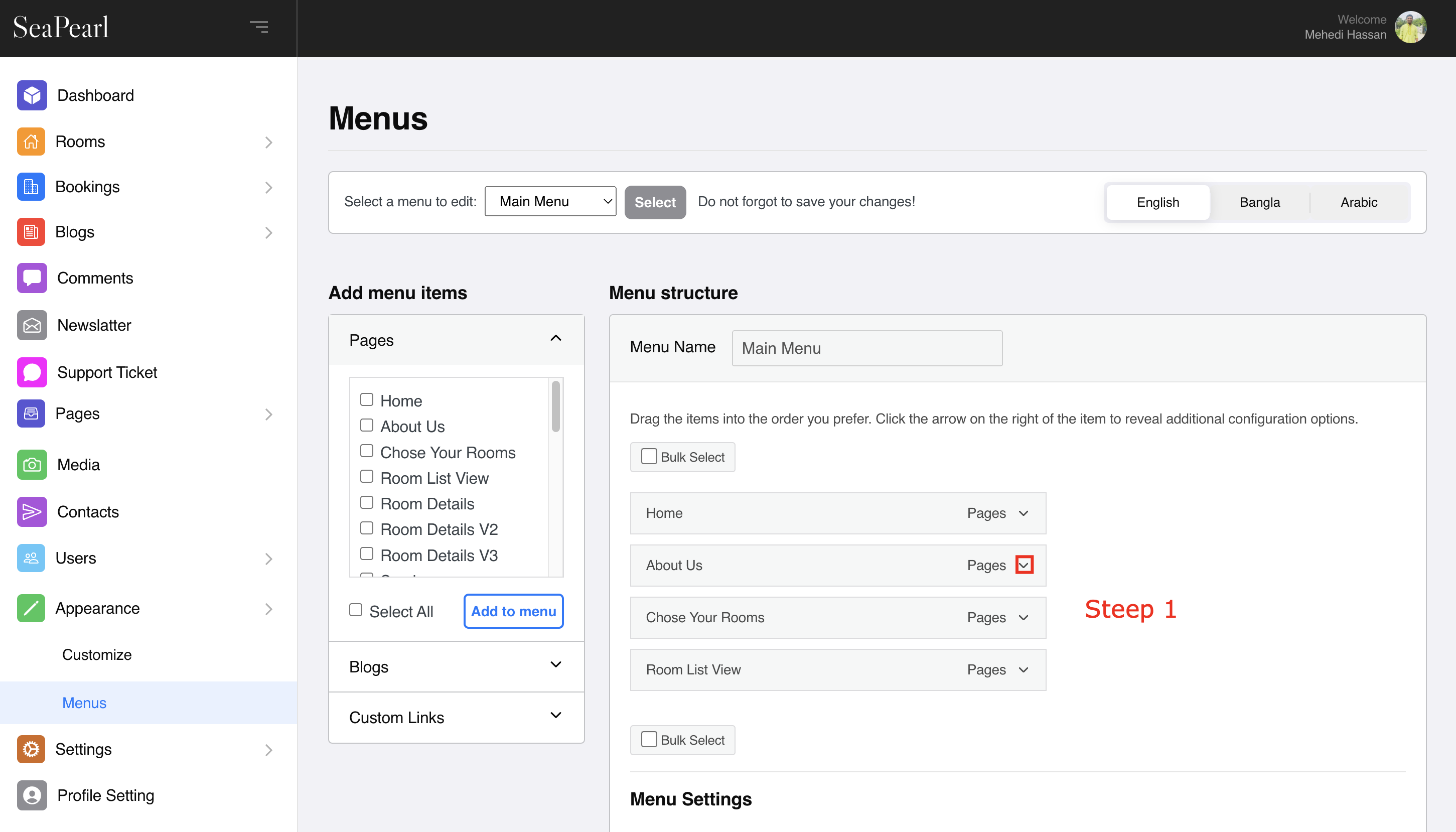Check the bottom Bulk Select checkbox

point(649,740)
